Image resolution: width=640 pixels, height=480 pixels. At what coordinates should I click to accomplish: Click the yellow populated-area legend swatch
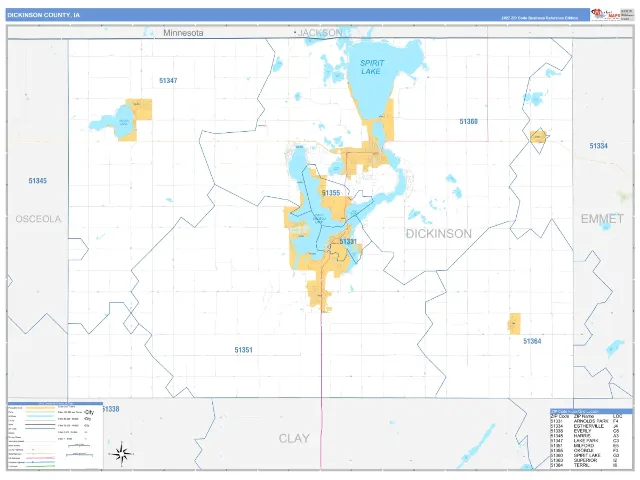[x=40, y=408]
